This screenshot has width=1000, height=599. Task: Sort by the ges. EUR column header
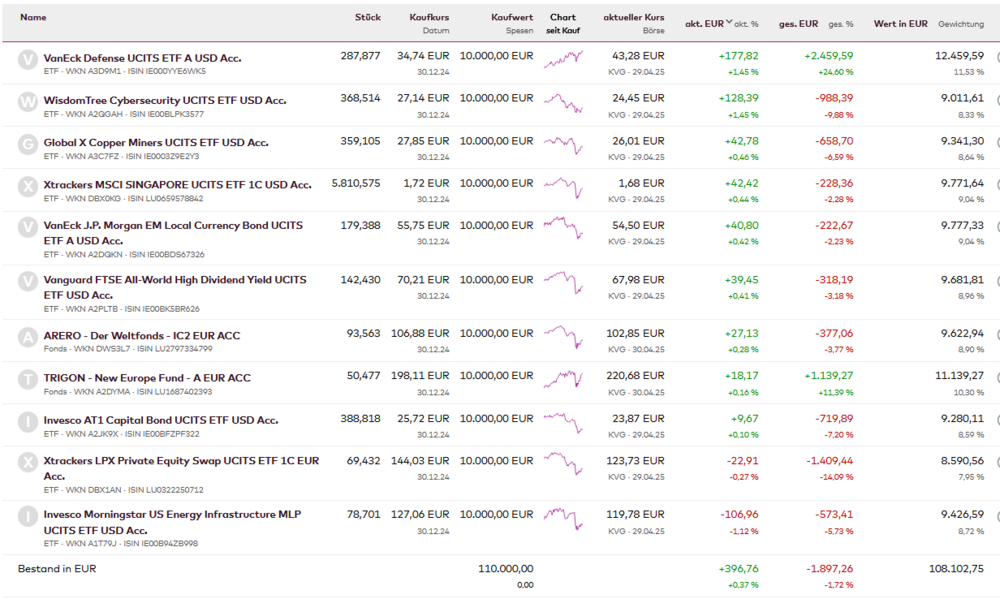pyautogui.click(x=799, y=23)
